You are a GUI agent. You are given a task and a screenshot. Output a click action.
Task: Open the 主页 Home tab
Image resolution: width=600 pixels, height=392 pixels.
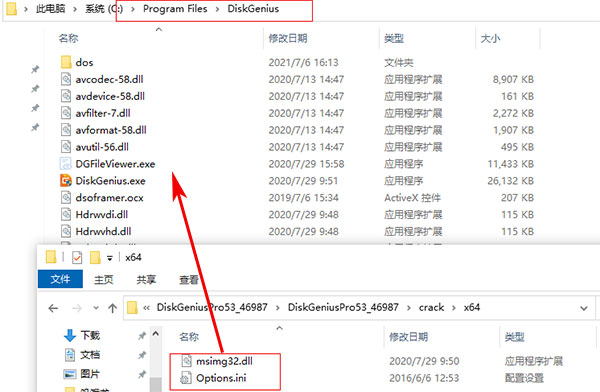(104, 280)
